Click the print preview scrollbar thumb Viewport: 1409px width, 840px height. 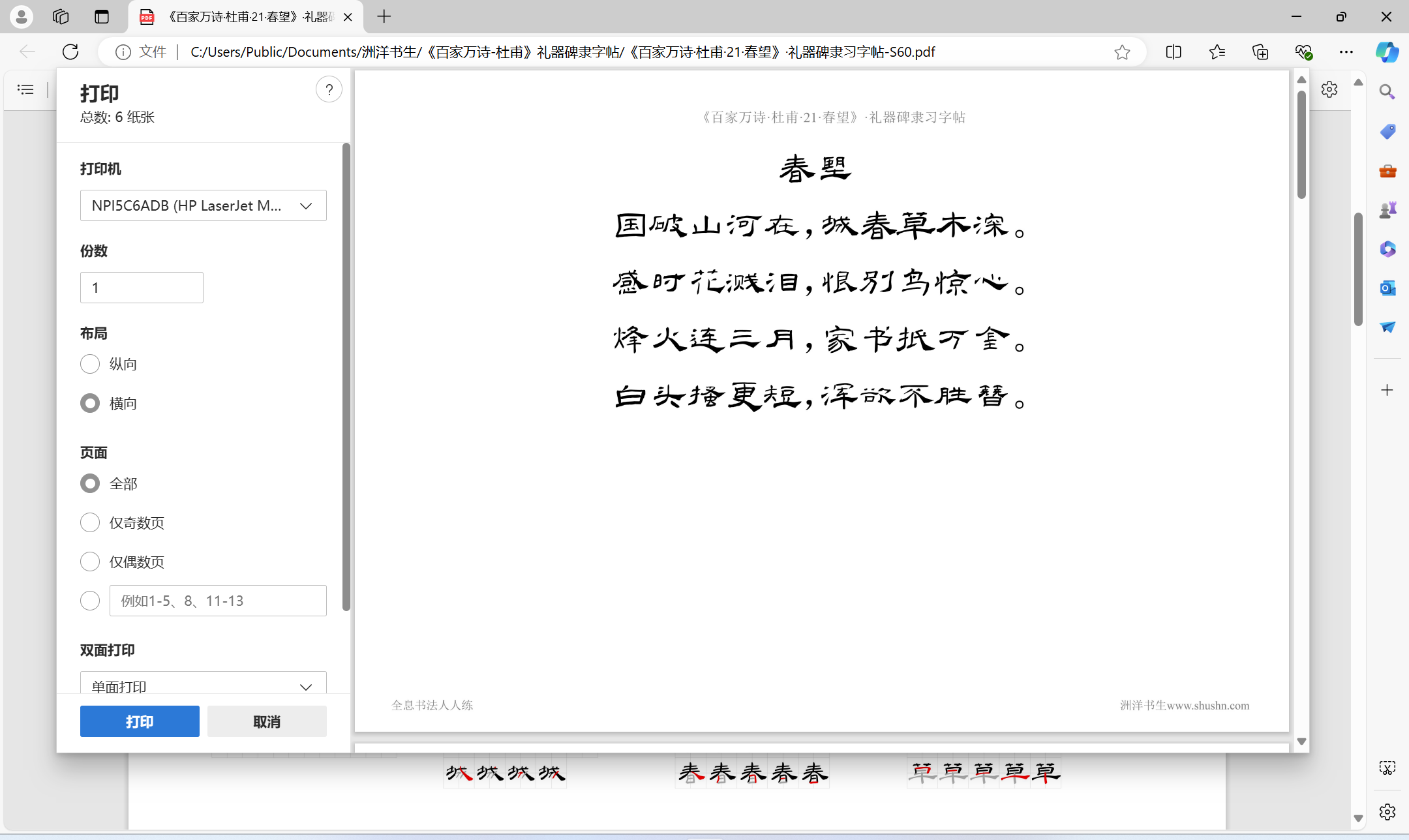click(x=1301, y=143)
